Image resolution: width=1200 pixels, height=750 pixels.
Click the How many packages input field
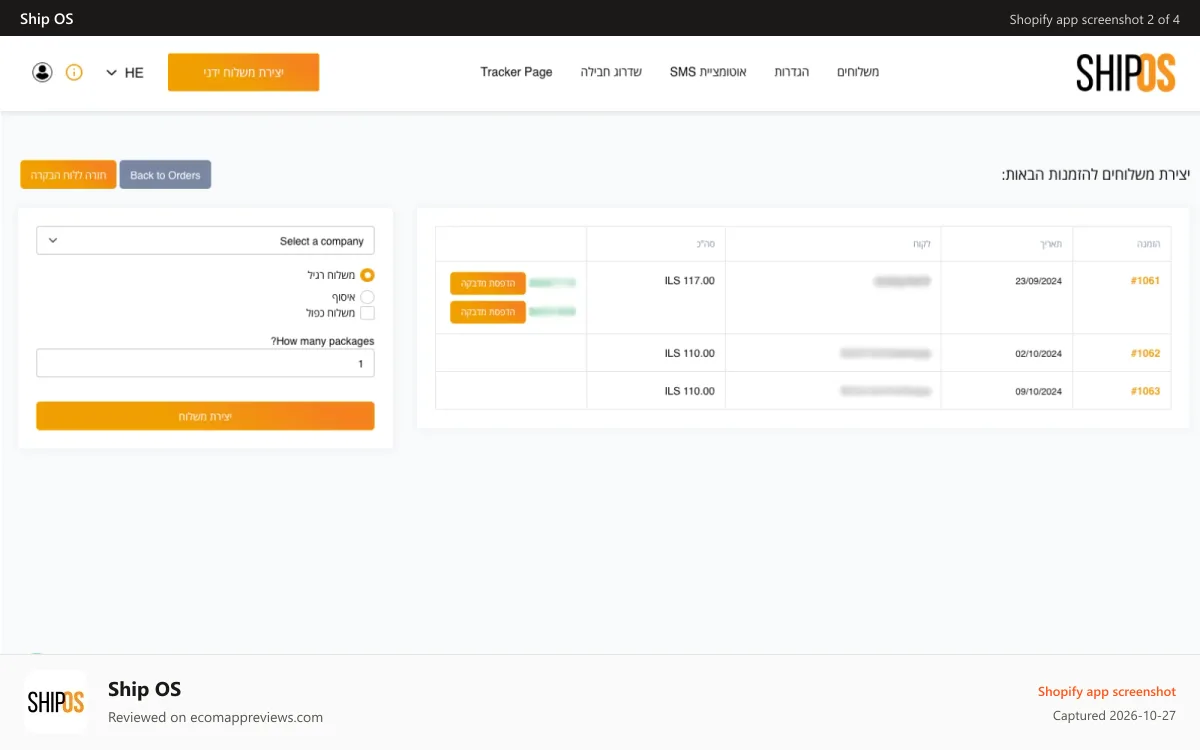tap(206, 363)
